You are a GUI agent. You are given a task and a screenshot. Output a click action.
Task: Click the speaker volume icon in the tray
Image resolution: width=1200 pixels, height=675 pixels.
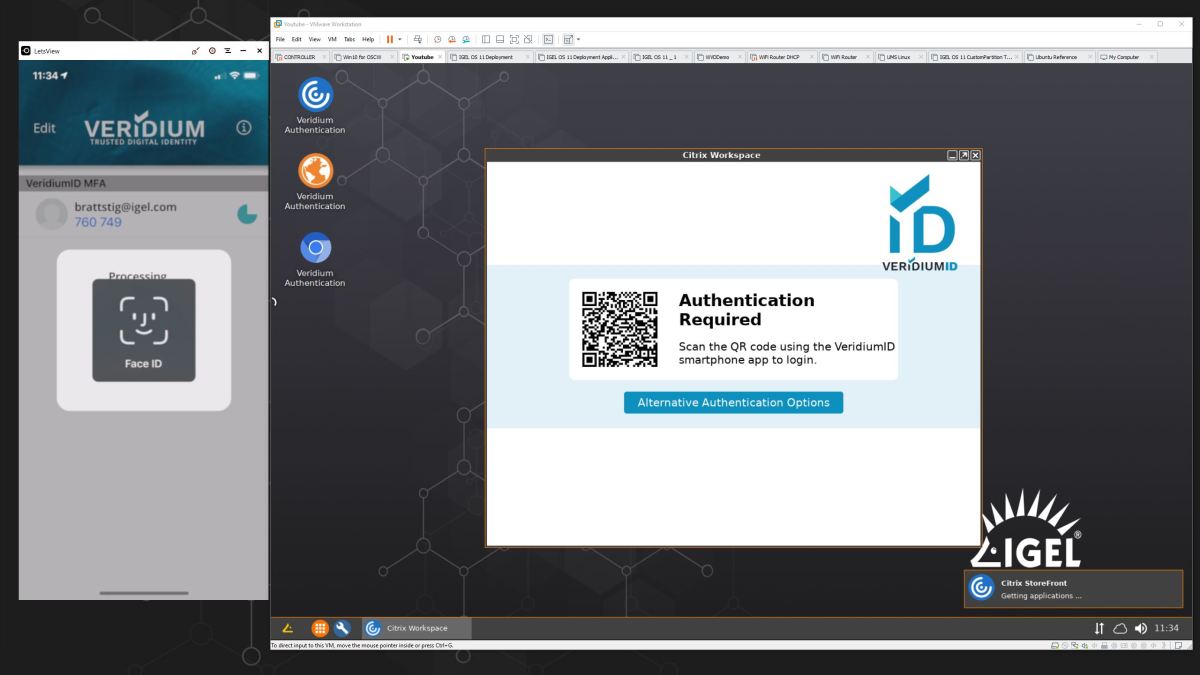1140,628
